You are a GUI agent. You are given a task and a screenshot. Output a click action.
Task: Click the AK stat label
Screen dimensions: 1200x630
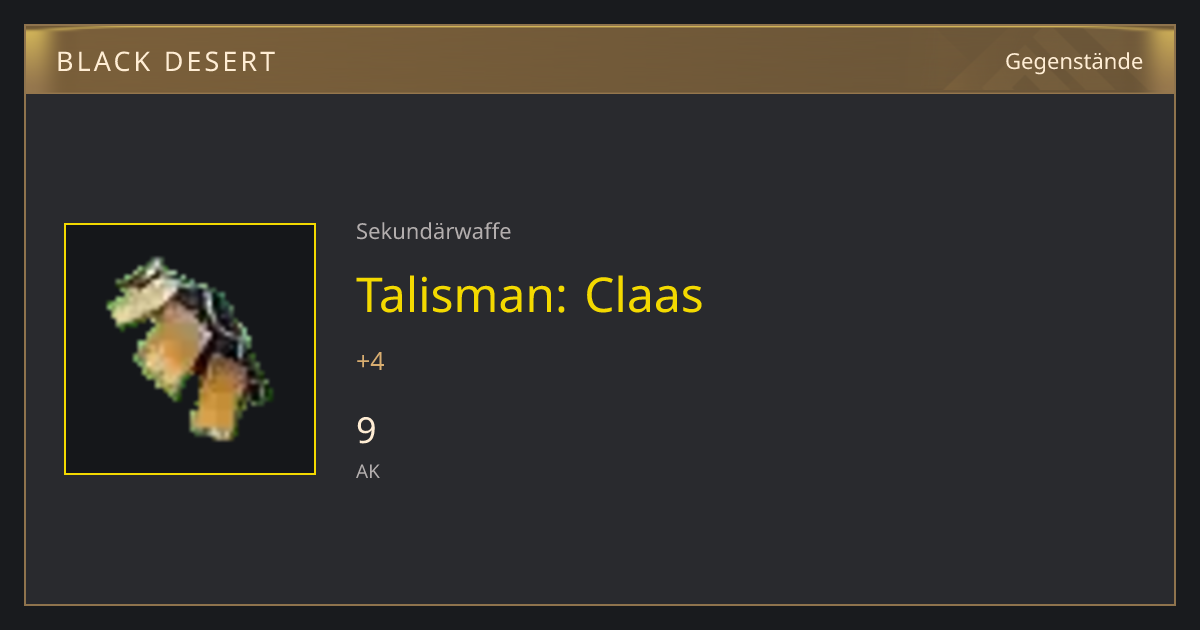[x=368, y=471]
